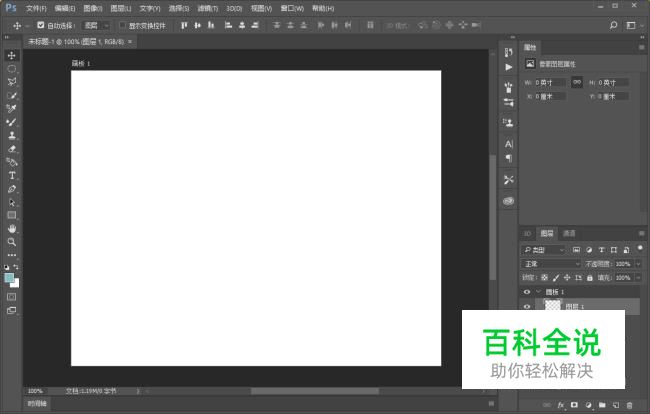
Task: Toggle lock transparent pixels in layers panel
Action: (x=544, y=278)
